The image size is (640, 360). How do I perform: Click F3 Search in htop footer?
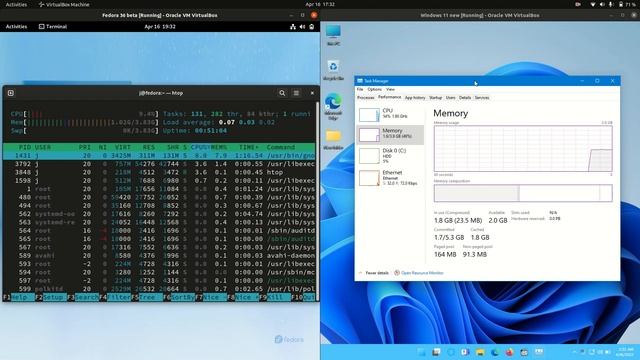pyautogui.click(x=83, y=297)
